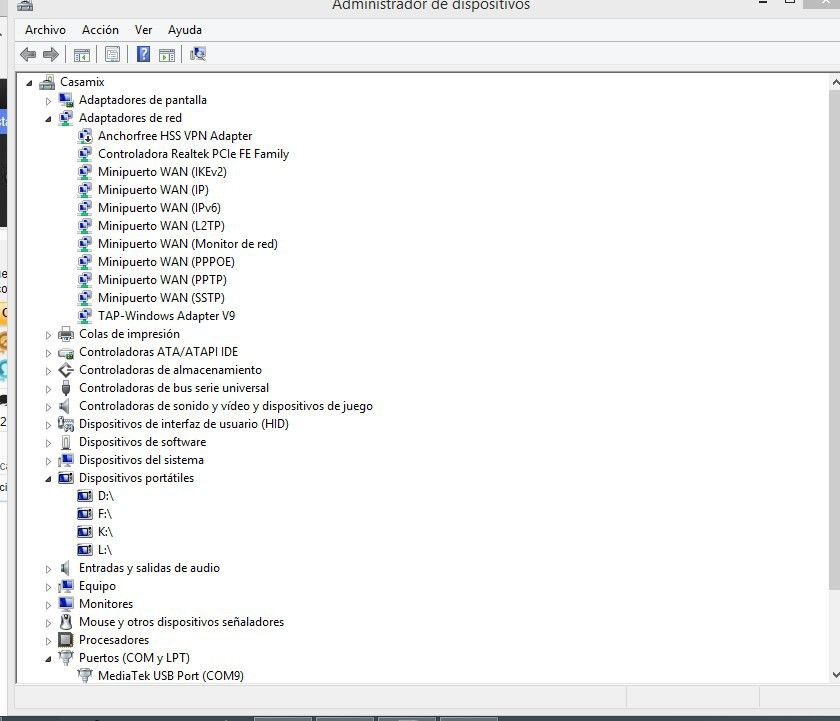The width and height of the screenshot is (840, 721).
Task: Click the HID interfaz de usuario icon
Action: (x=65, y=424)
